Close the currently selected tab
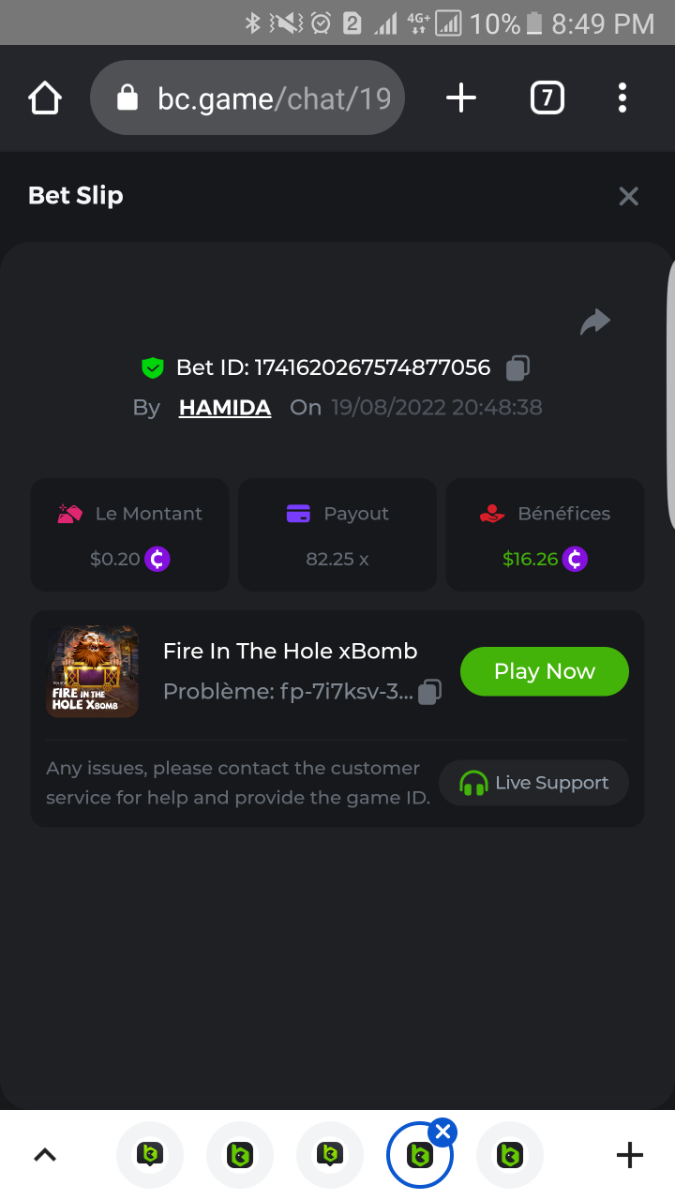Viewport: 675px width, 1200px height. point(444,1132)
